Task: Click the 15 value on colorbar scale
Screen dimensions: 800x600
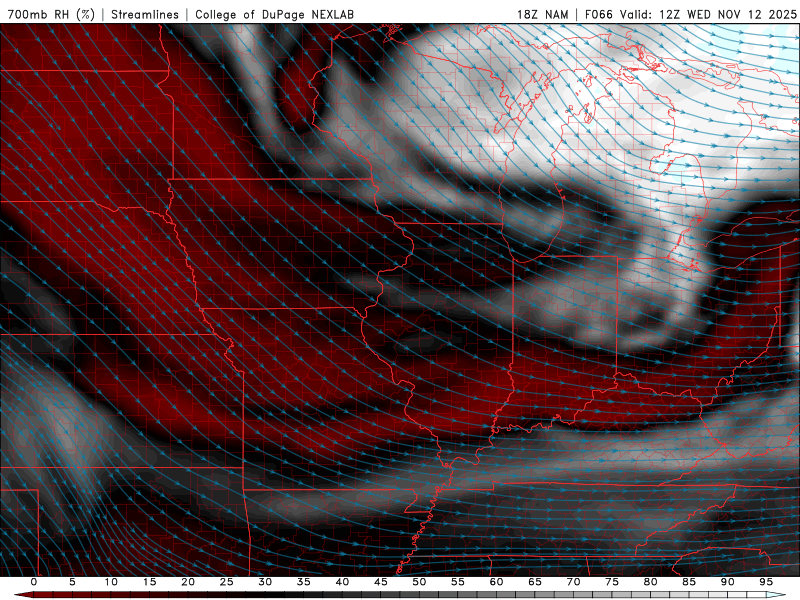Action: click(x=149, y=582)
